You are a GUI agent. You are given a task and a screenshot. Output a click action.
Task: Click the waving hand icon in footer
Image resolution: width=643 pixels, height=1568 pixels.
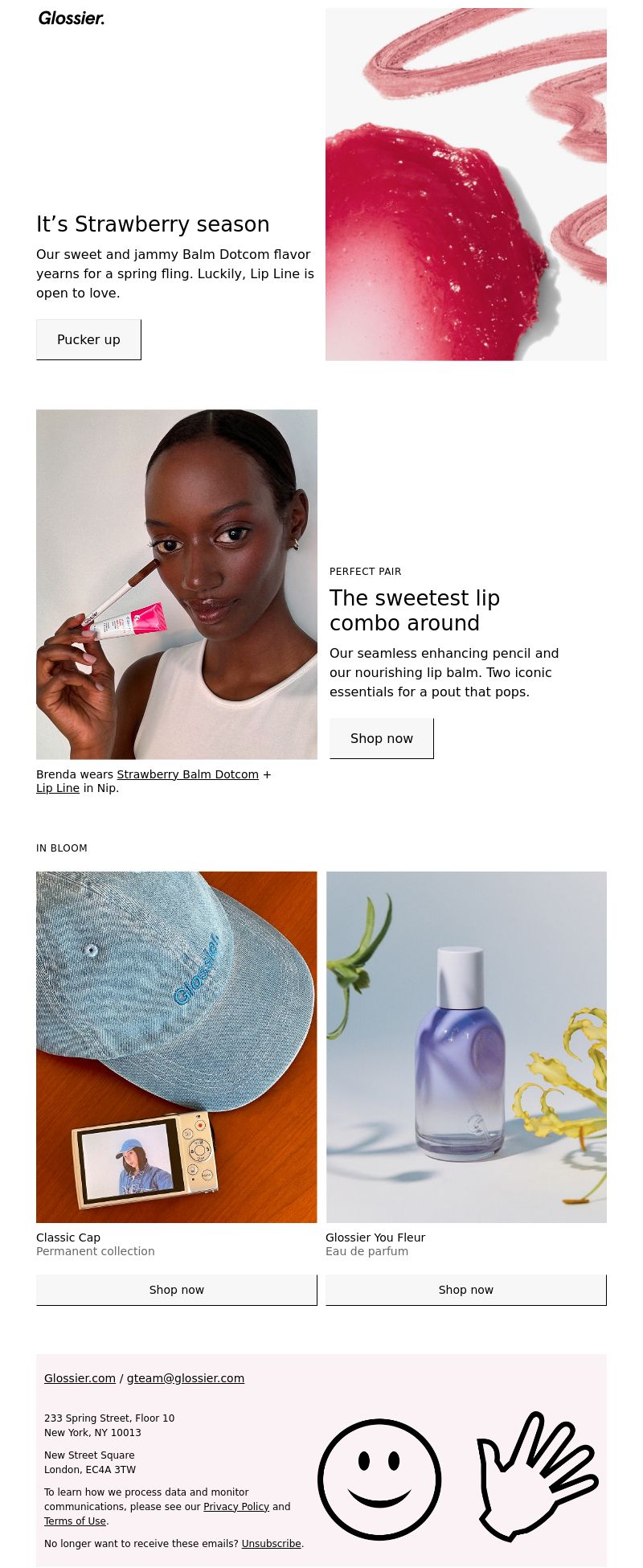point(536,1476)
